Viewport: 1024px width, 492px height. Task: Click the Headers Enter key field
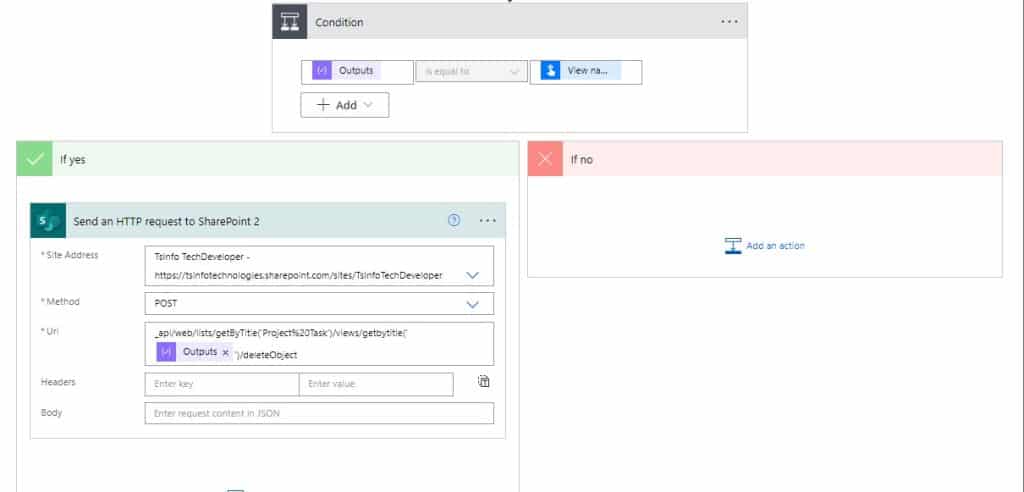222,384
